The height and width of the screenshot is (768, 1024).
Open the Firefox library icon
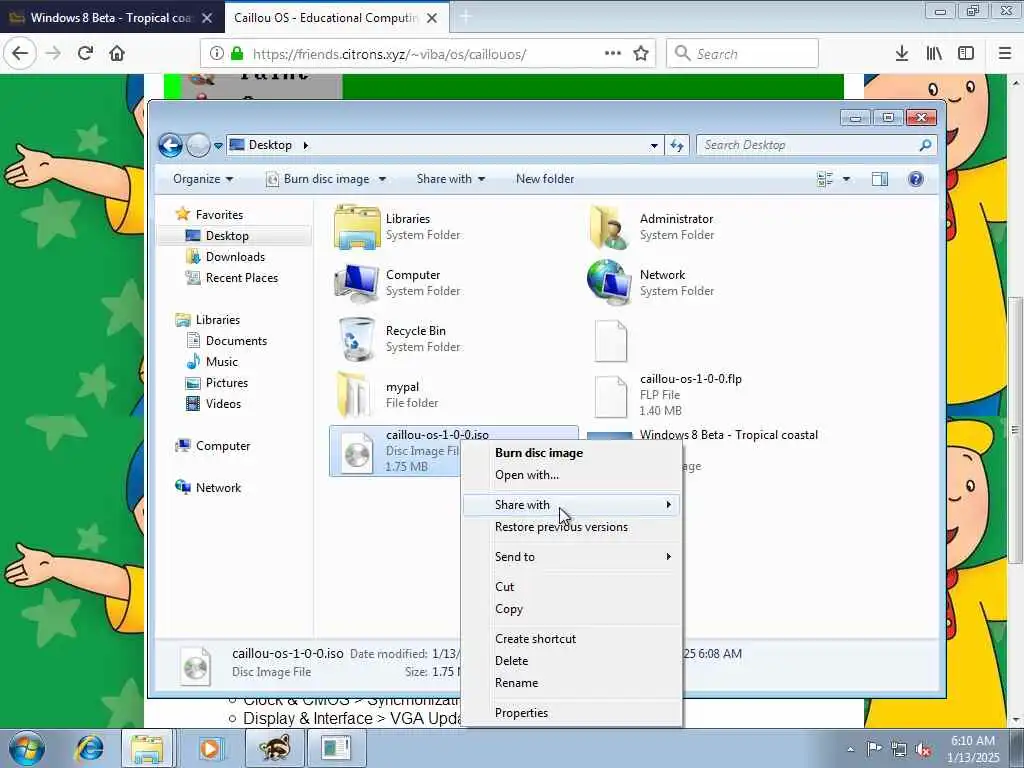click(x=934, y=54)
